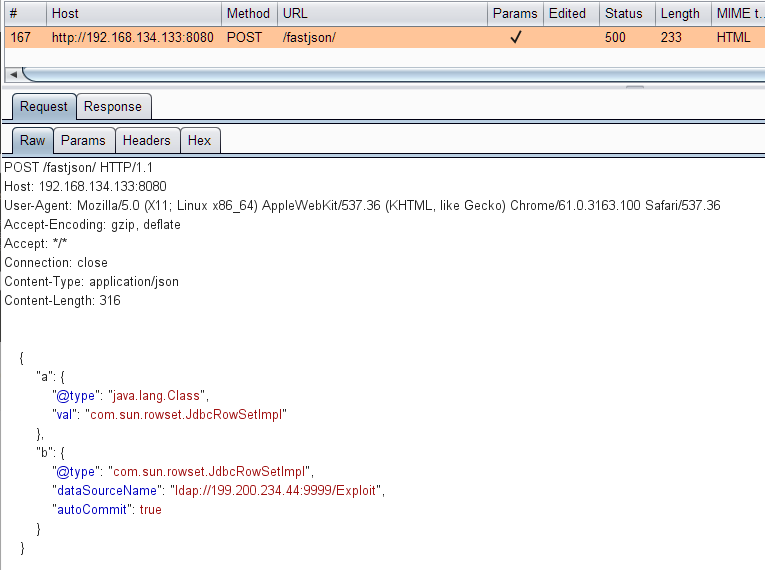This screenshot has width=765, height=570.
Task: Switch to the Request tab
Action: pos(44,106)
